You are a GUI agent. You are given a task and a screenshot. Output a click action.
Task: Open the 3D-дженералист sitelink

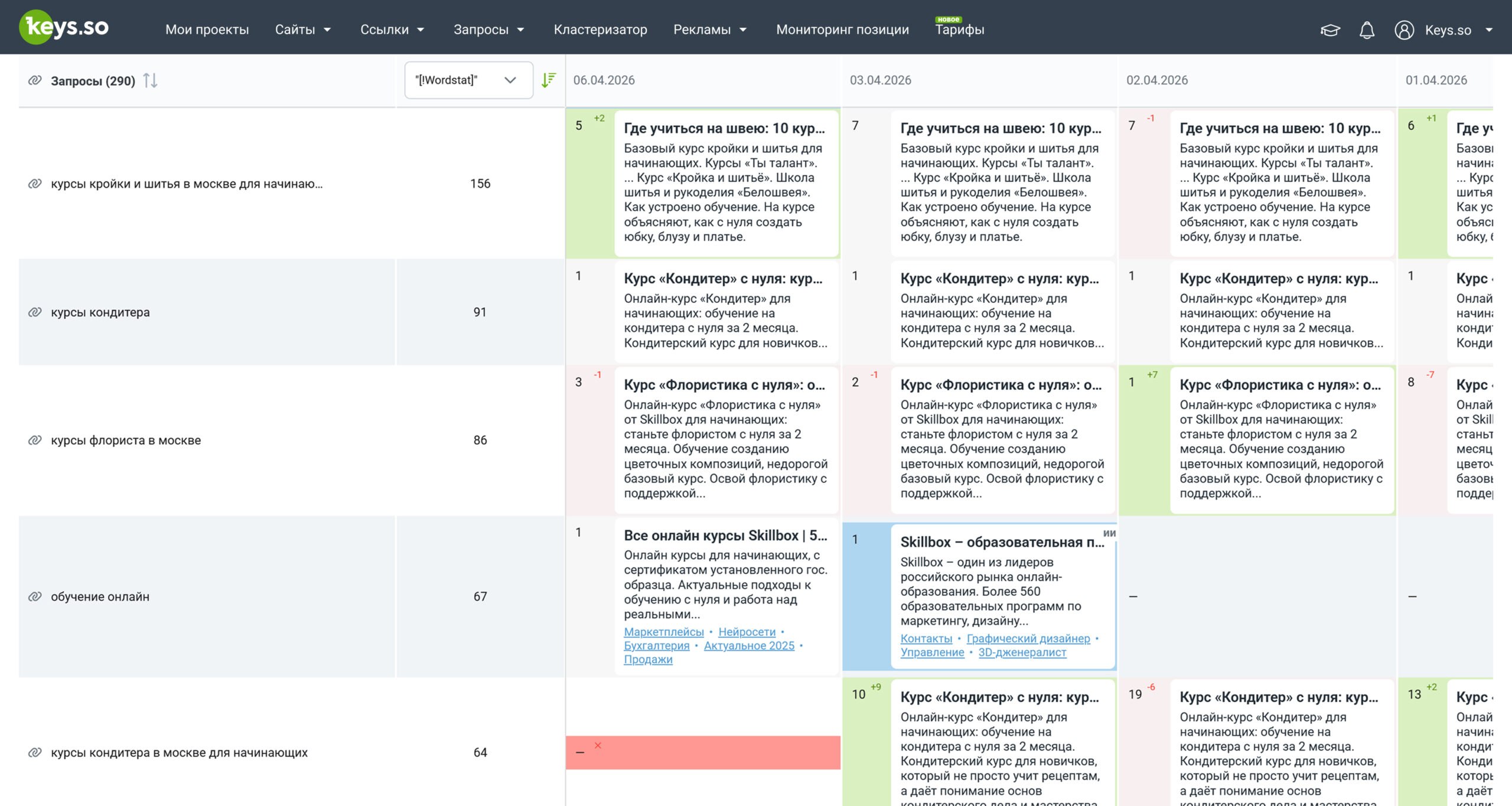(1022, 652)
